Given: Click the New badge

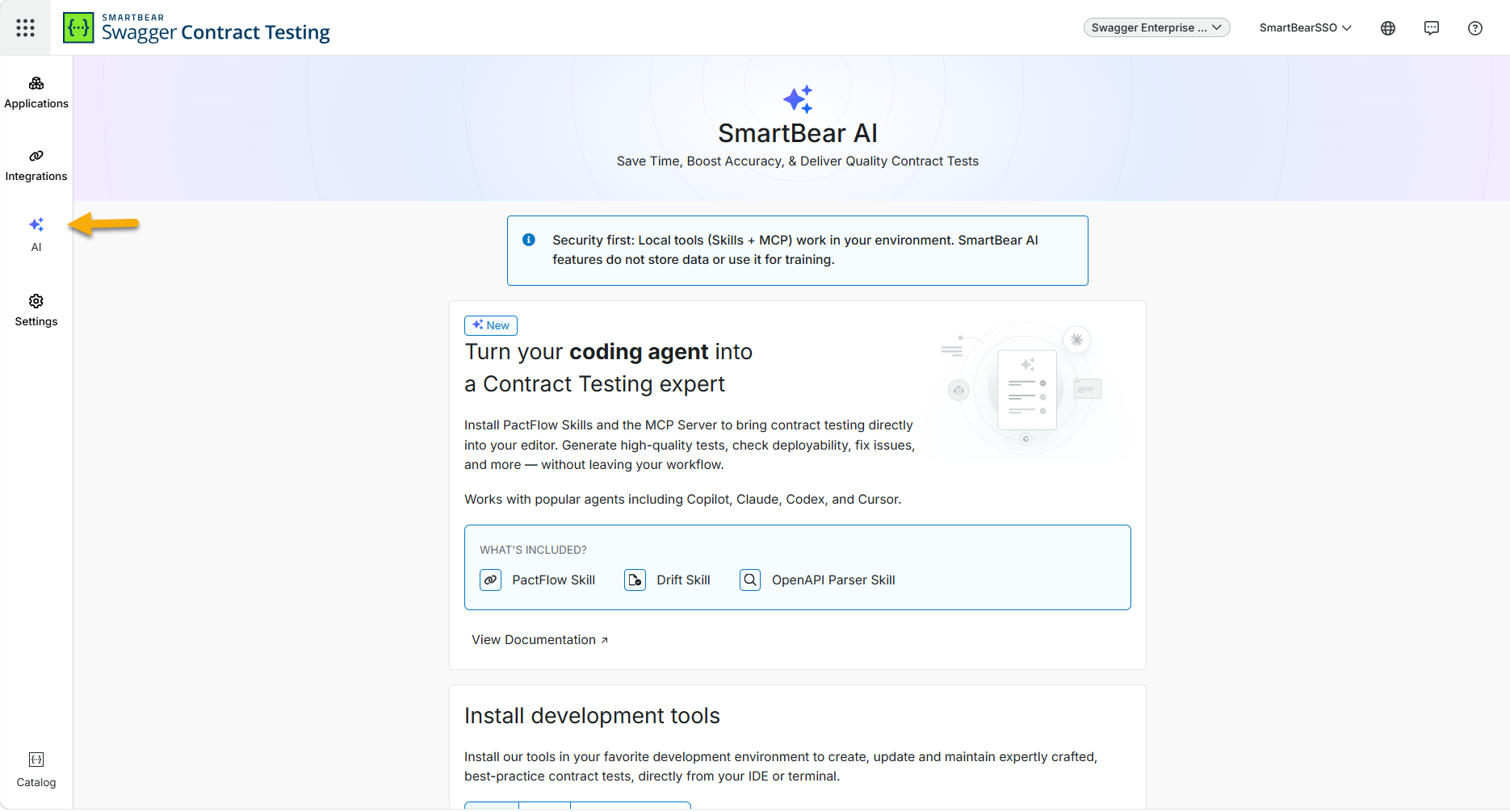Looking at the screenshot, I should tap(491, 325).
